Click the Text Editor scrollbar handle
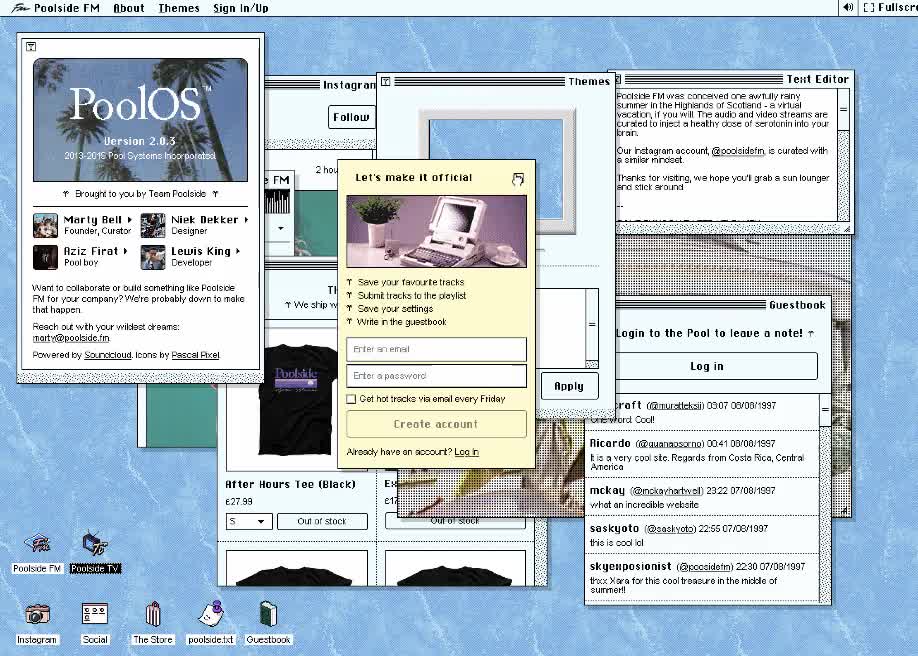The height and width of the screenshot is (656, 918). (x=844, y=109)
